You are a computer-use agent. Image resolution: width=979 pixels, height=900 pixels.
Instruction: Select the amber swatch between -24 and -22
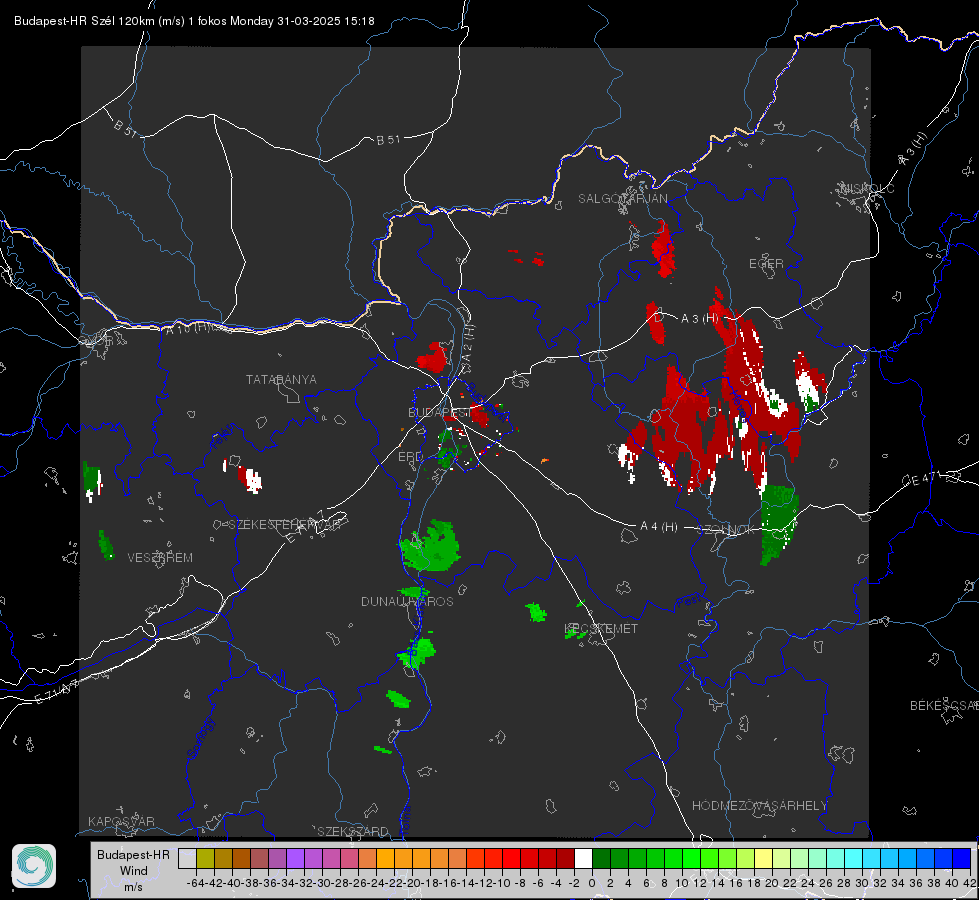[385, 859]
